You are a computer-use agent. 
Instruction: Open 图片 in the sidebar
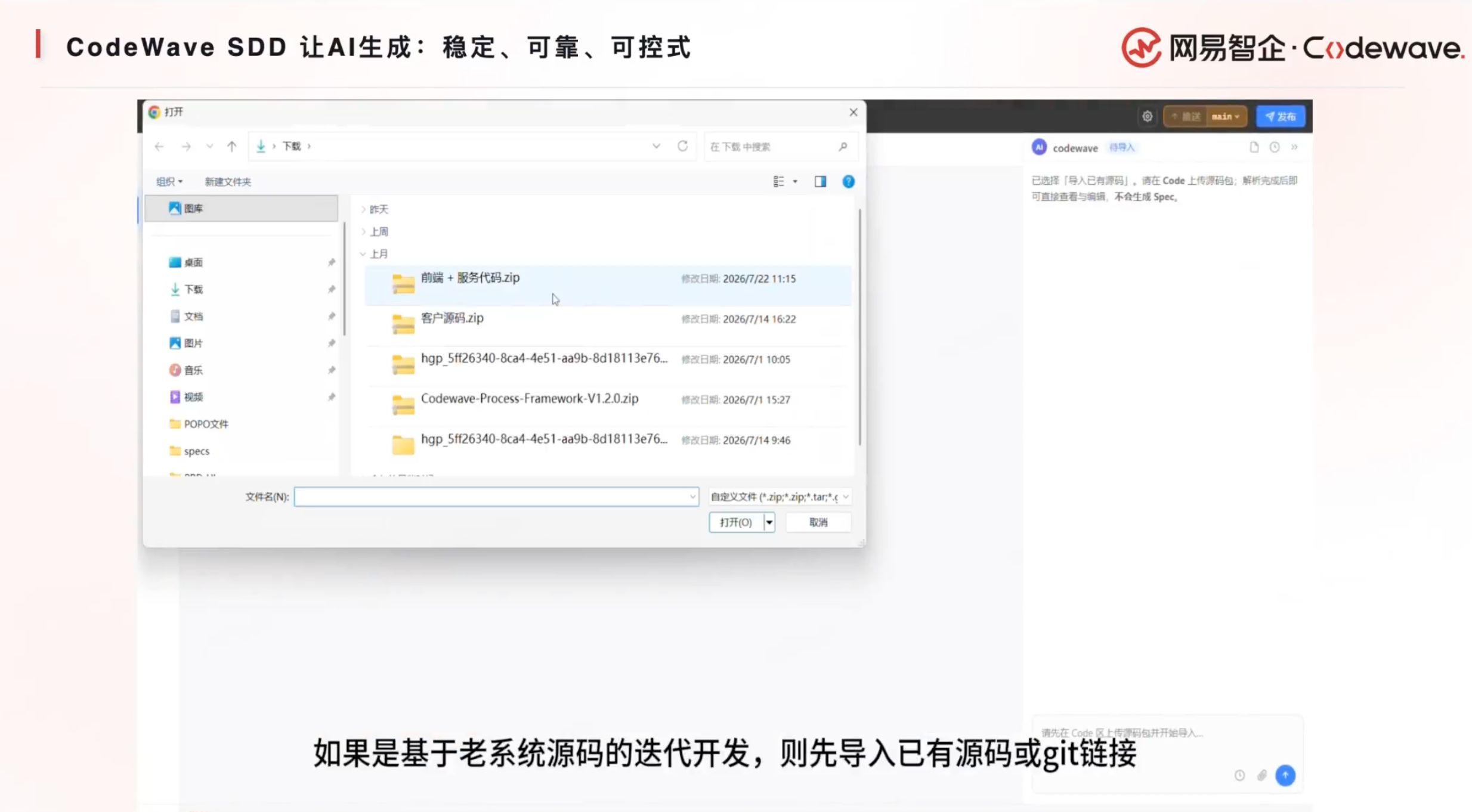pos(193,343)
